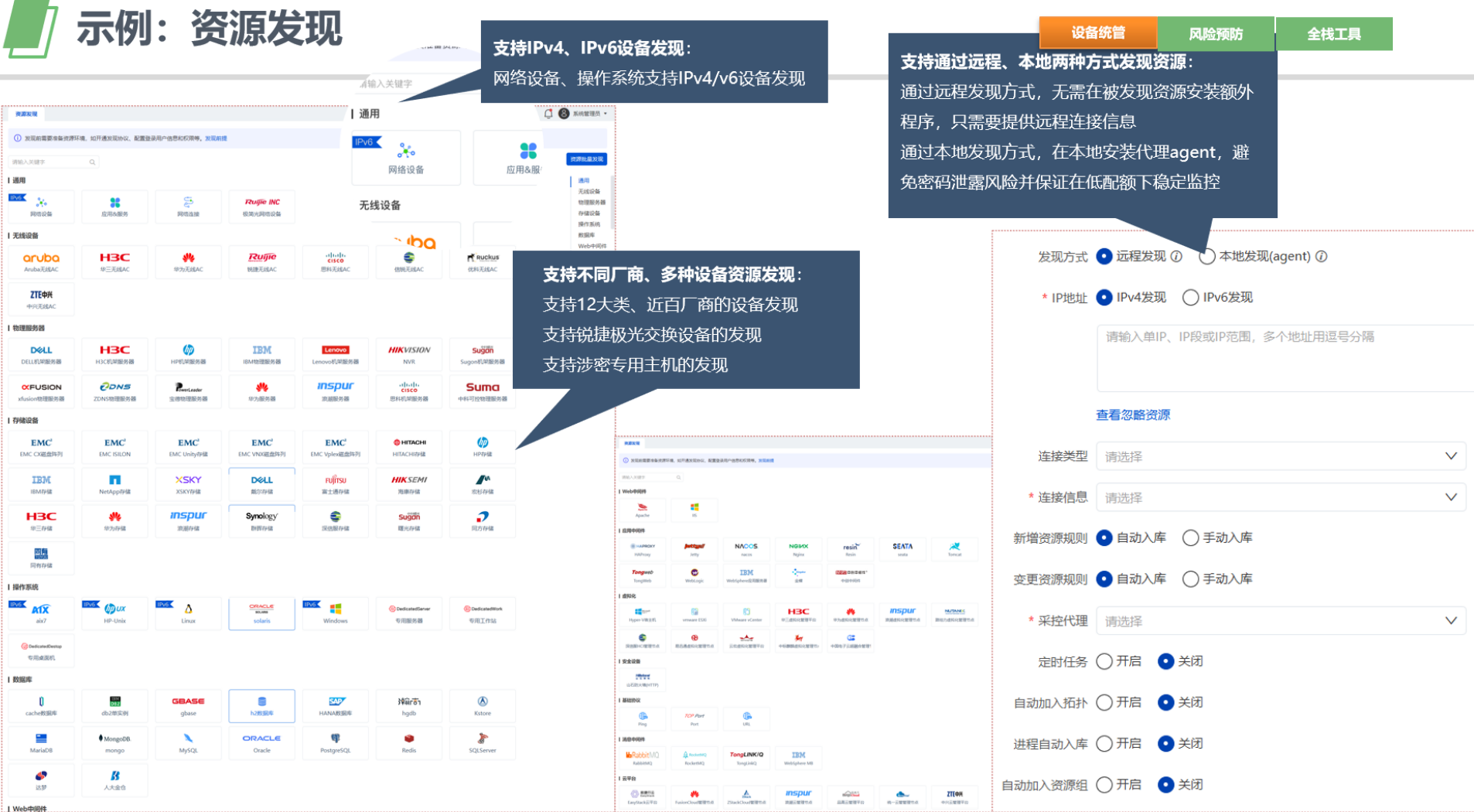
Task: Choose IPv6发现 radio option
Action: tap(1191, 297)
